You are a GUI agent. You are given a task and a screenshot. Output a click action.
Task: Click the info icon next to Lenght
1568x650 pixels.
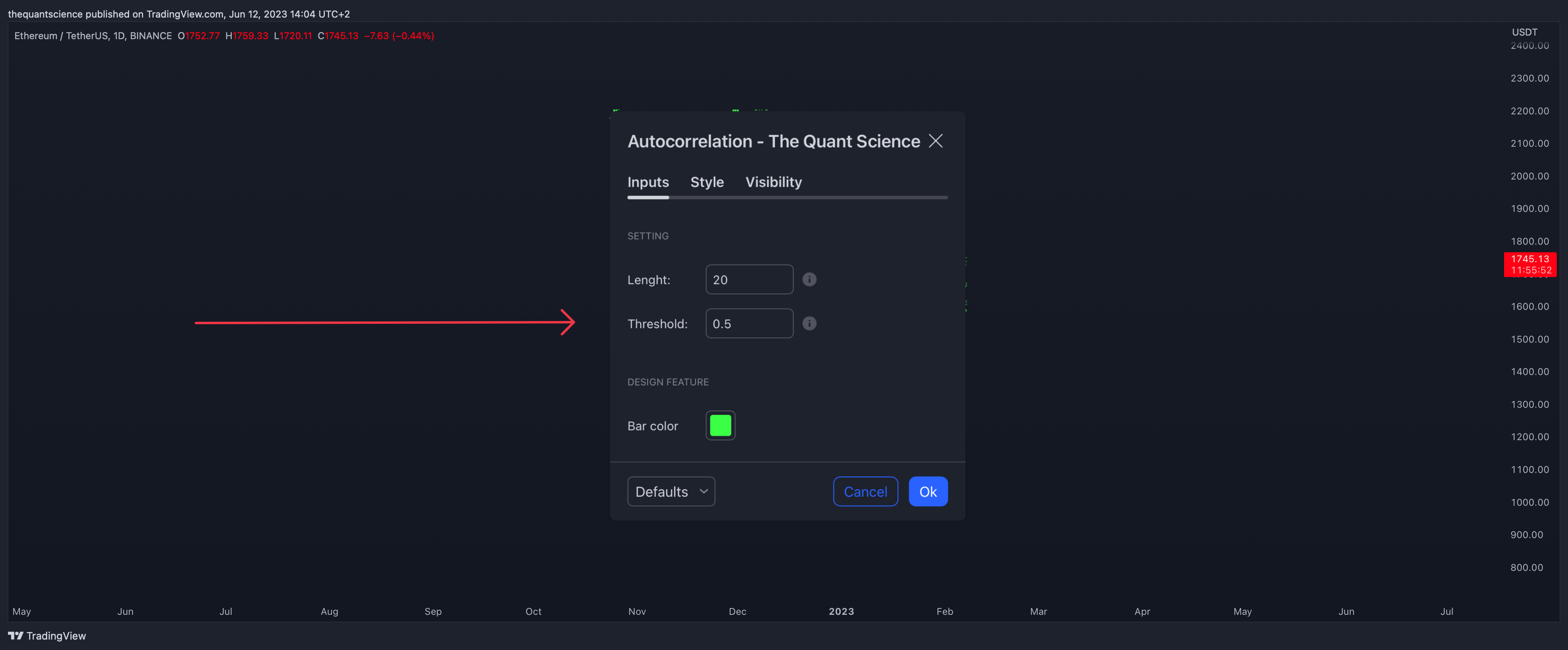click(x=809, y=279)
